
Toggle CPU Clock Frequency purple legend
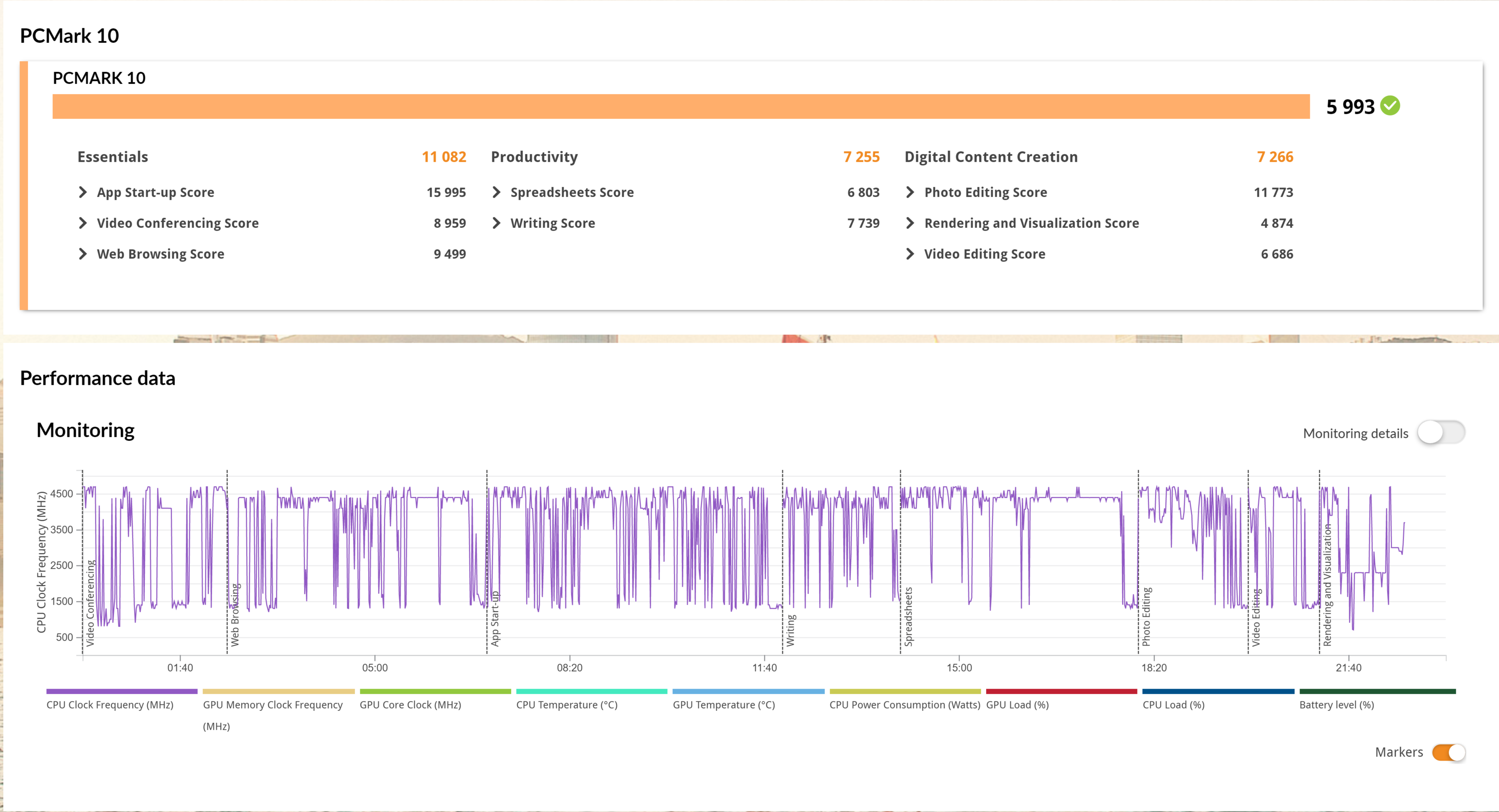(122, 692)
